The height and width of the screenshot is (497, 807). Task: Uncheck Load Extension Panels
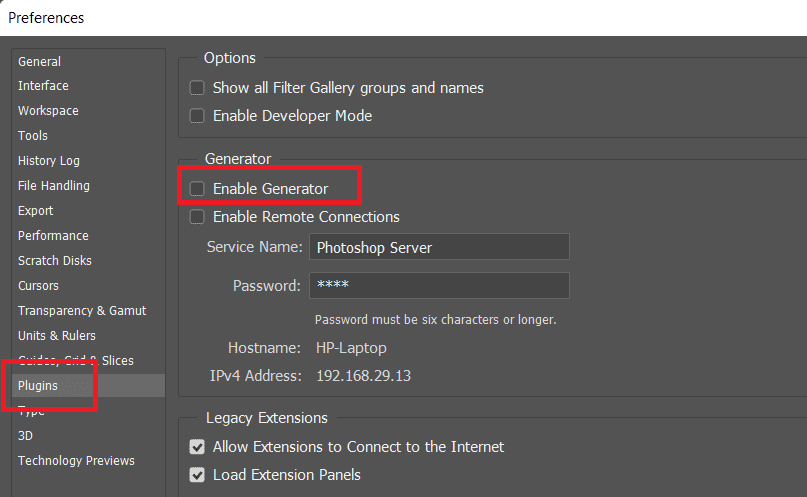click(x=197, y=474)
